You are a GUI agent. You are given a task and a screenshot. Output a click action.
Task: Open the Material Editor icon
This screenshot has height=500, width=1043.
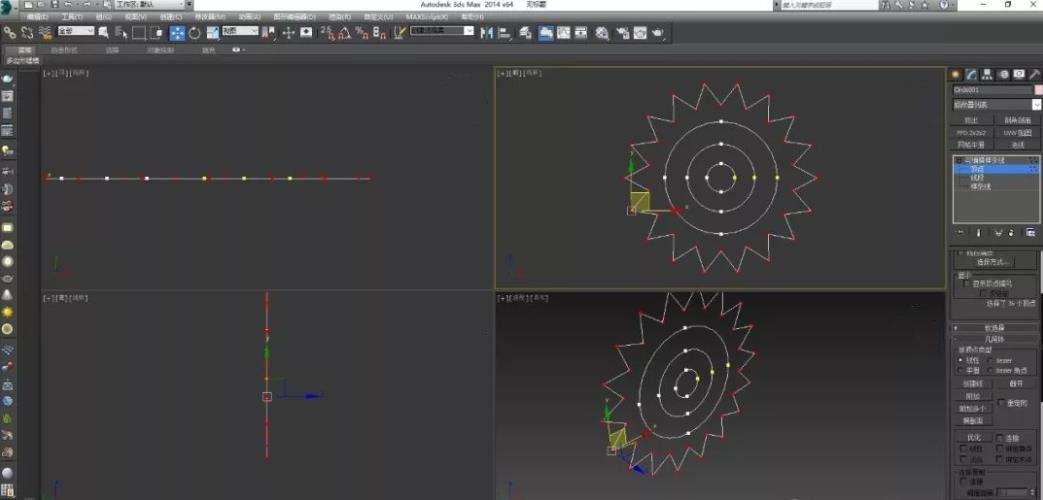tap(602, 33)
